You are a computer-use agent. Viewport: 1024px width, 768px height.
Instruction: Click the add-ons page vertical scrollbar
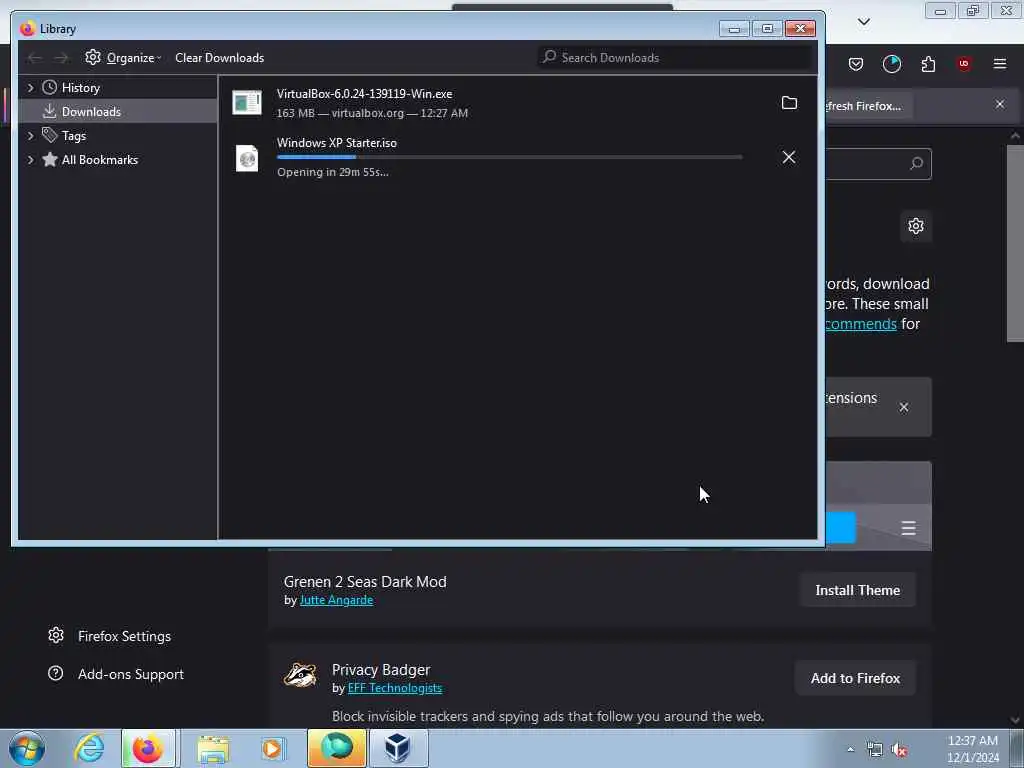1014,242
